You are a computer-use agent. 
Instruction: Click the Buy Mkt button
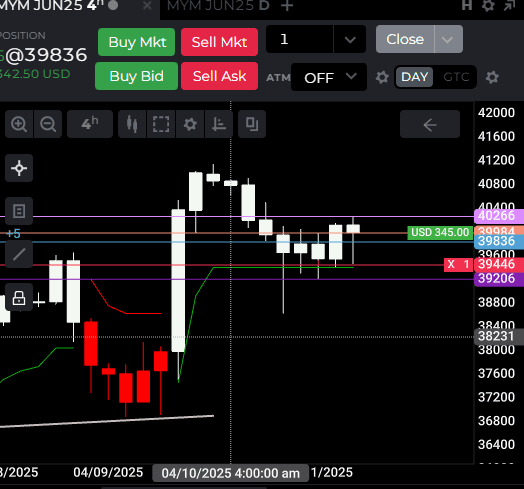137,42
